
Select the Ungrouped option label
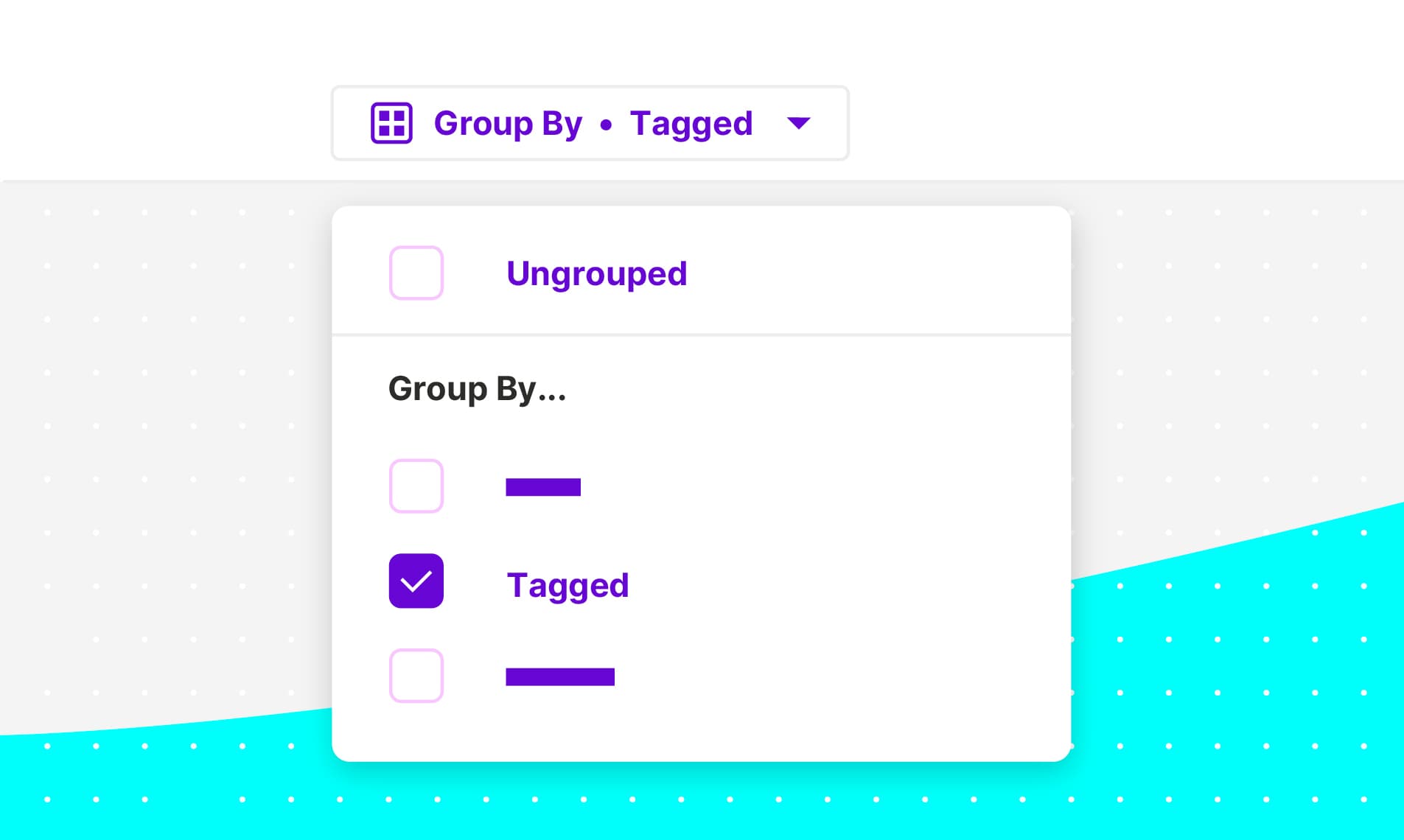click(x=596, y=273)
